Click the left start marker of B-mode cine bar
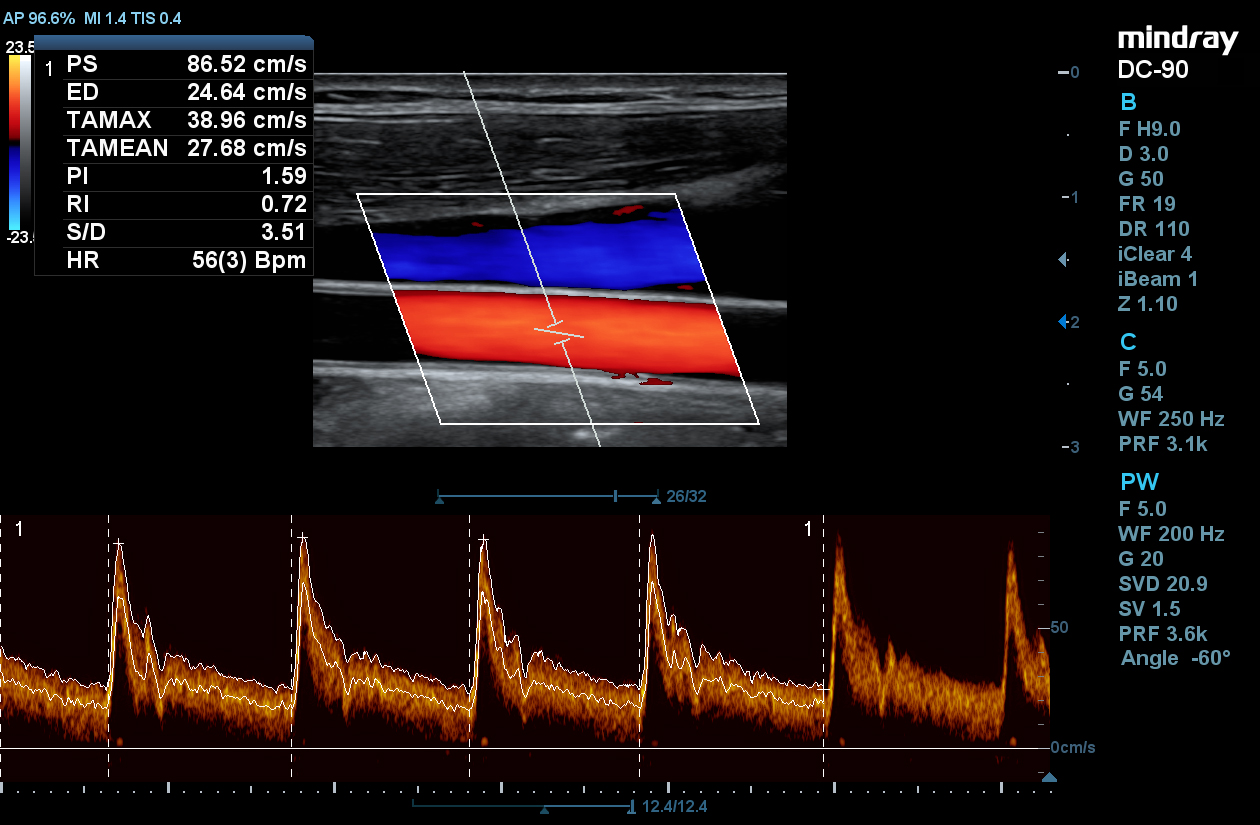 coord(439,497)
